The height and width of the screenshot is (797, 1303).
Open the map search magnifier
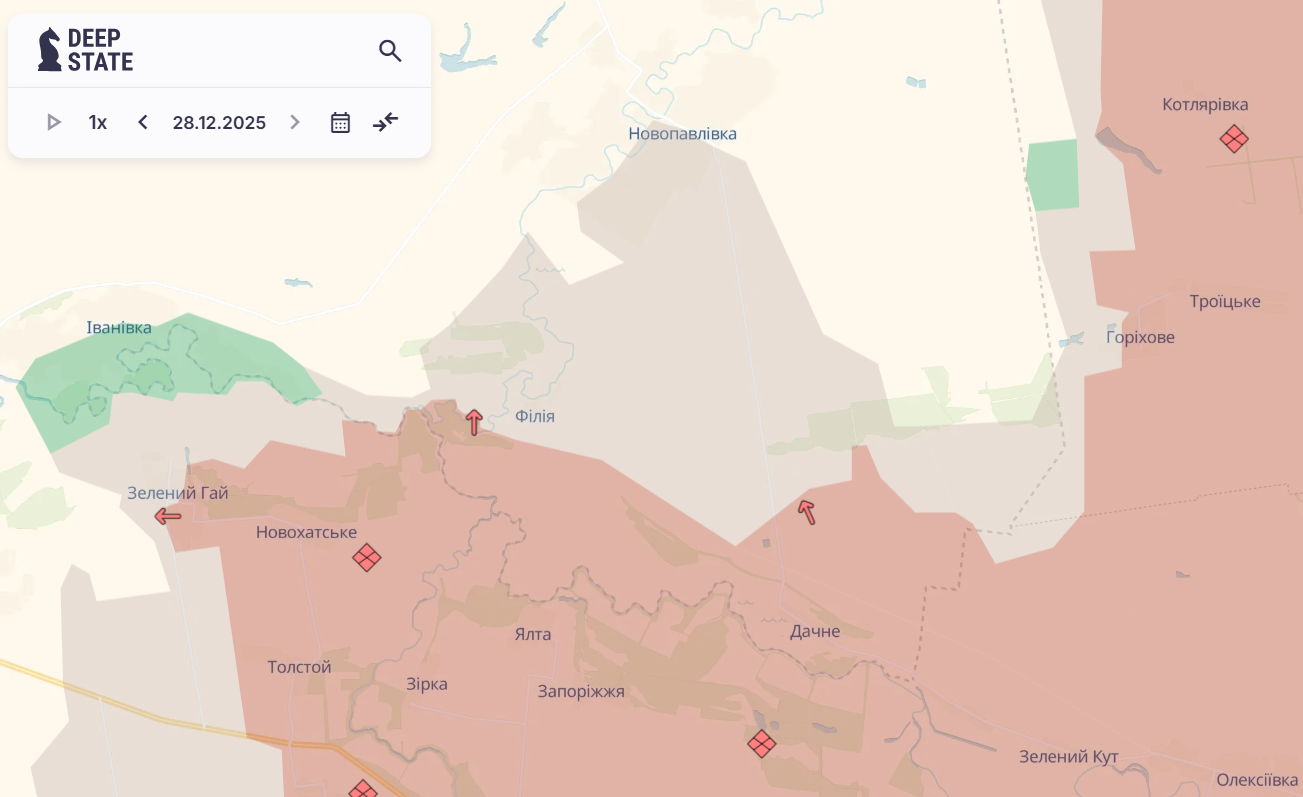click(390, 51)
